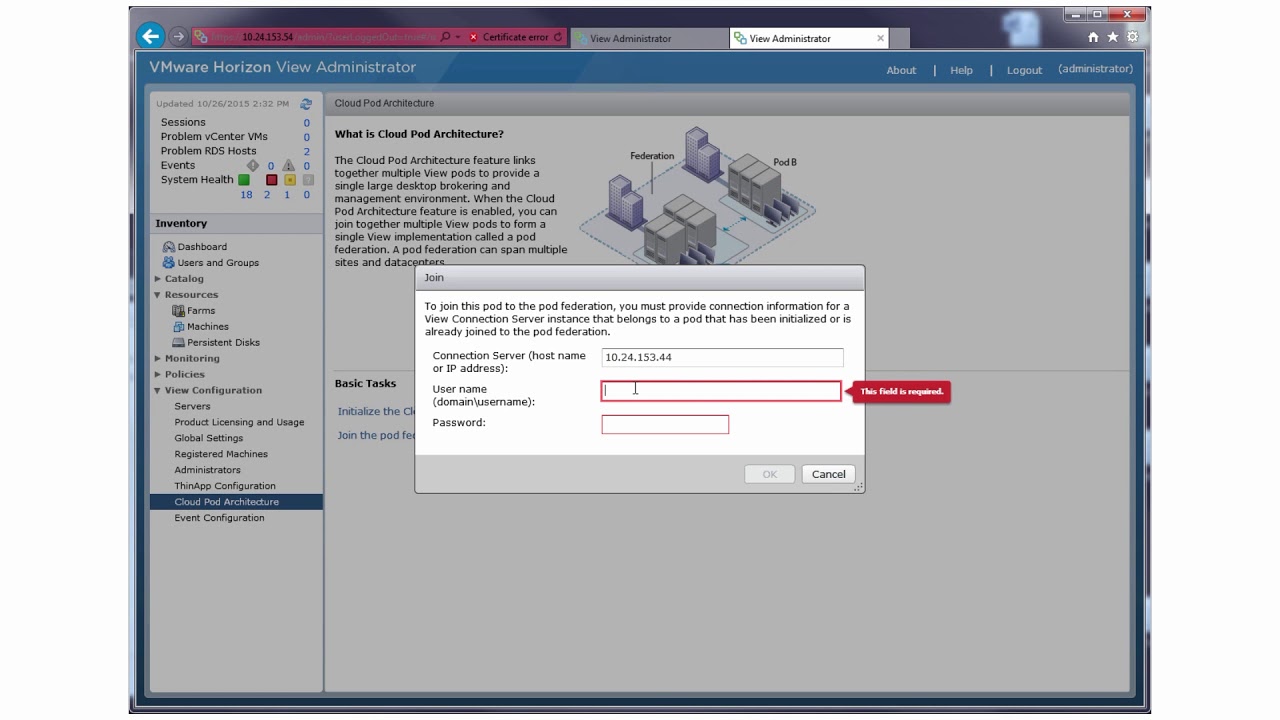Viewport: 1280px width, 720px height.
Task: Click the Problem vCenter VMs count 0
Action: (x=307, y=137)
